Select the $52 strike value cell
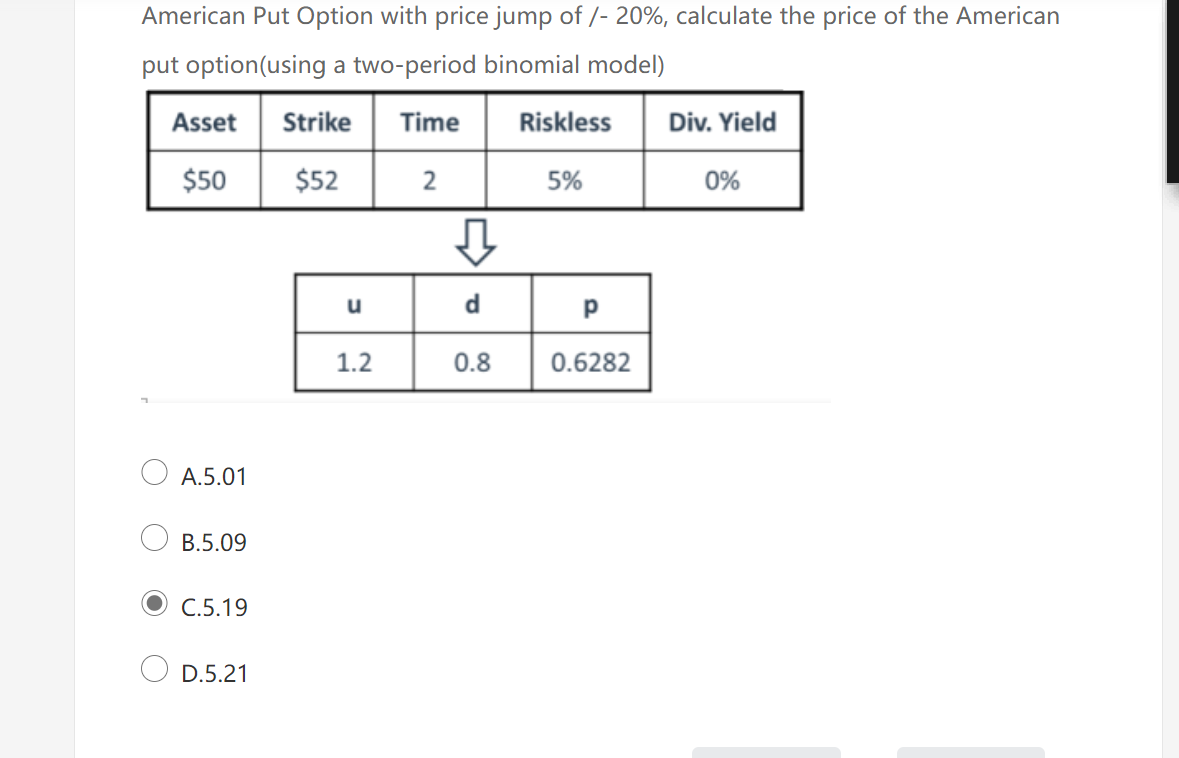1179x758 pixels. (x=317, y=181)
